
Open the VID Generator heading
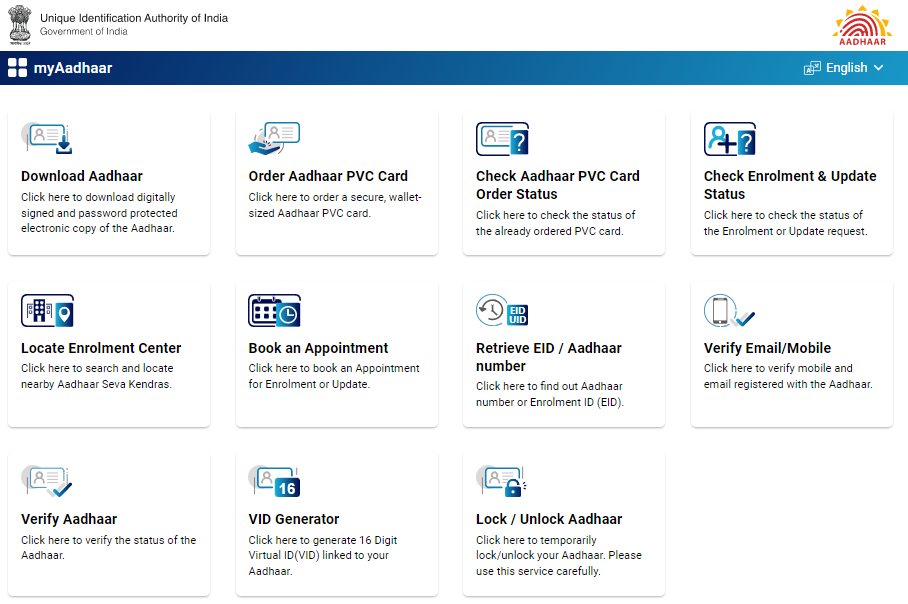pyautogui.click(x=294, y=519)
